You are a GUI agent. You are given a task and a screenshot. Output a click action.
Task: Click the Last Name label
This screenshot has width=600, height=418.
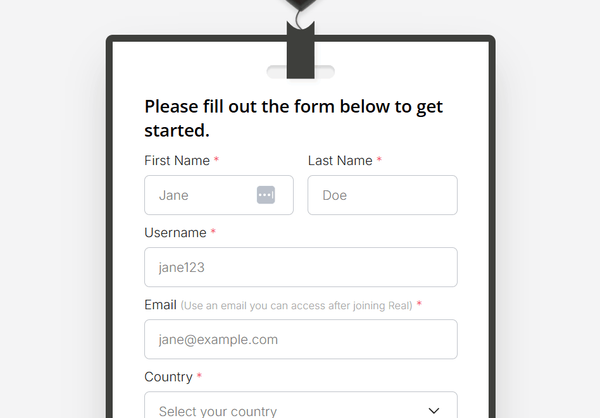[x=340, y=161]
